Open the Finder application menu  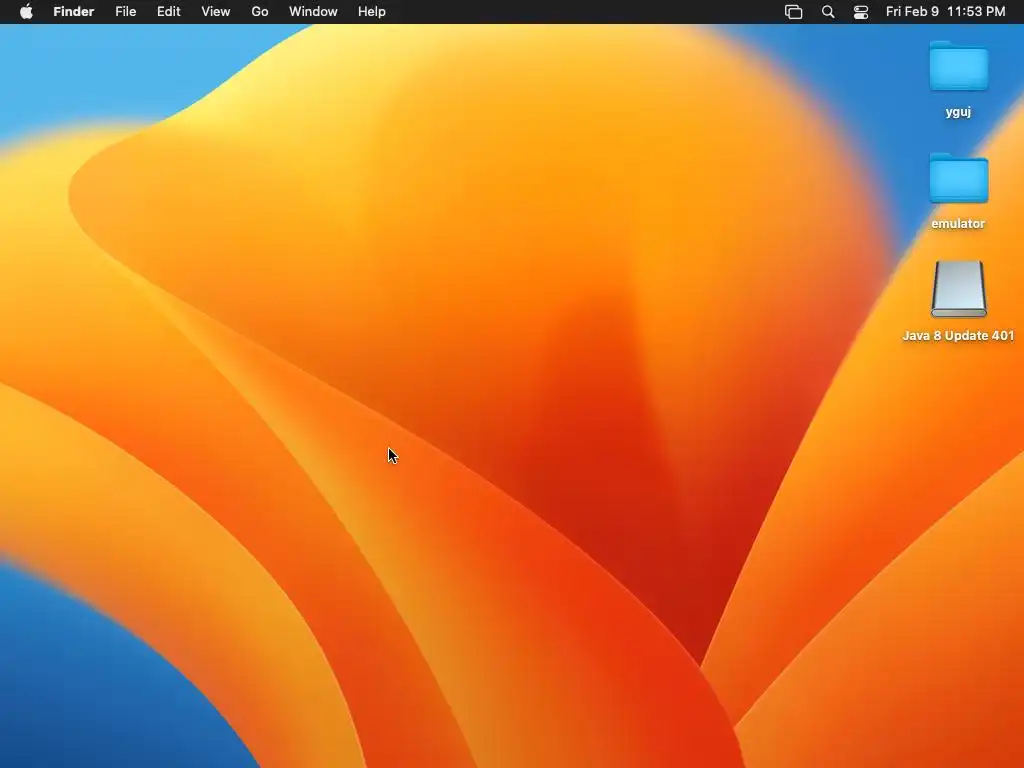74,12
